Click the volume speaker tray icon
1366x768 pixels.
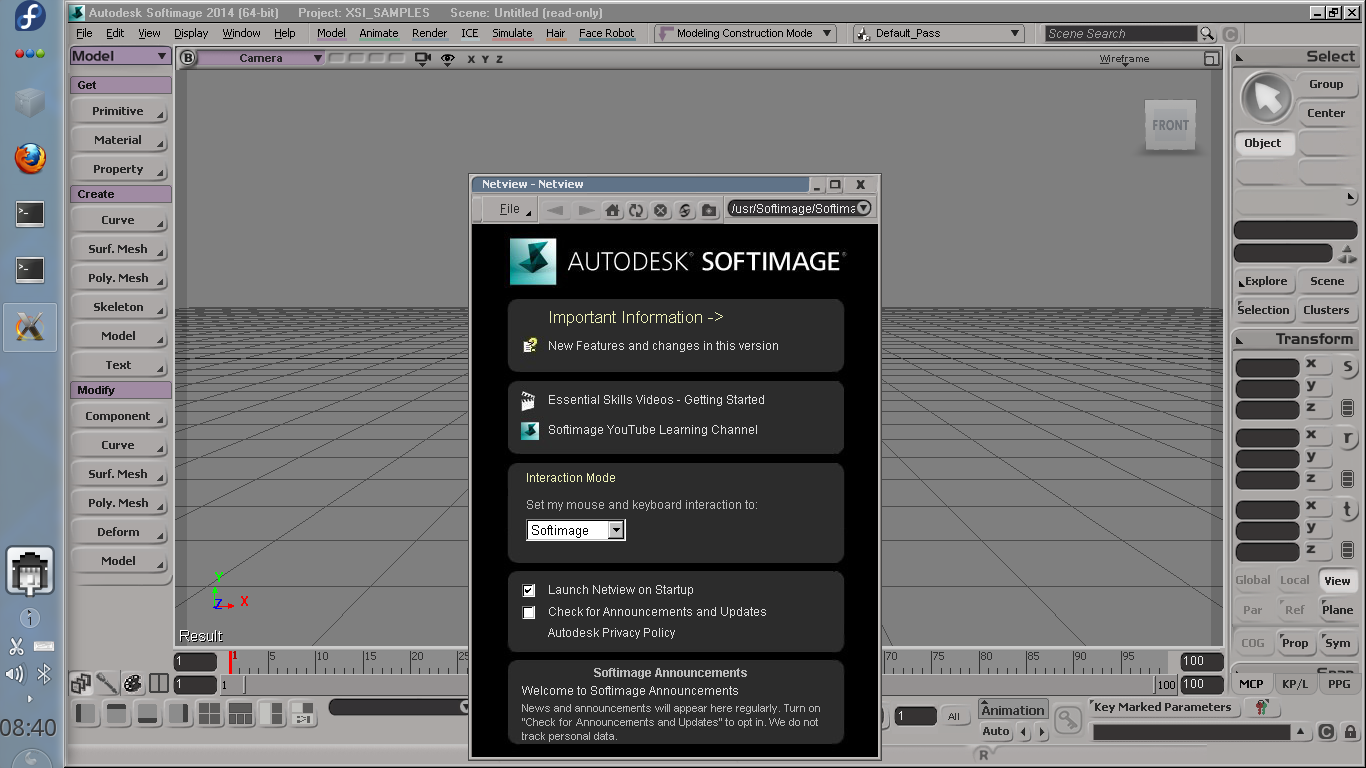[x=15, y=674]
